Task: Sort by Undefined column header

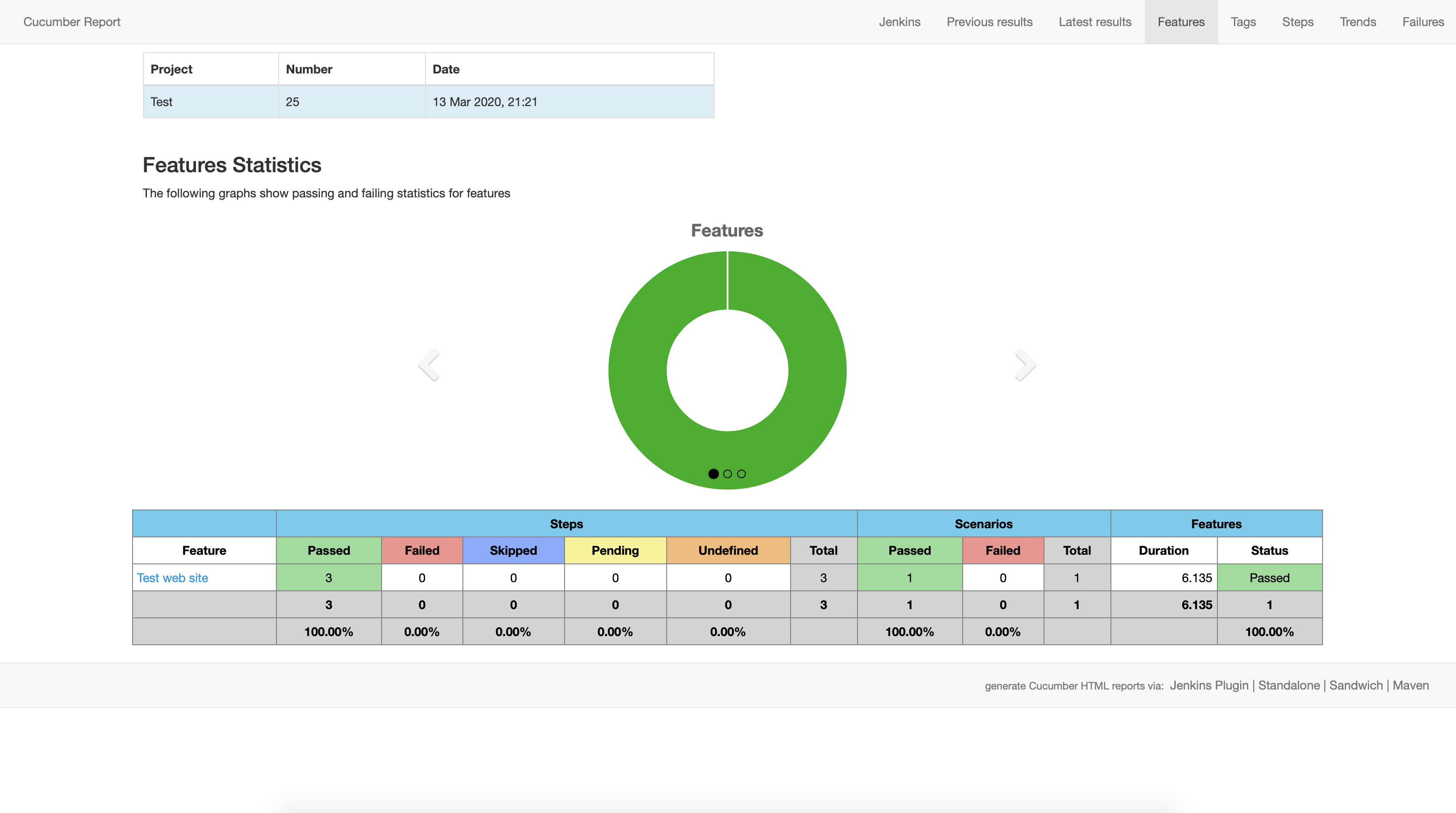Action: pyautogui.click(x=728, y=551)
